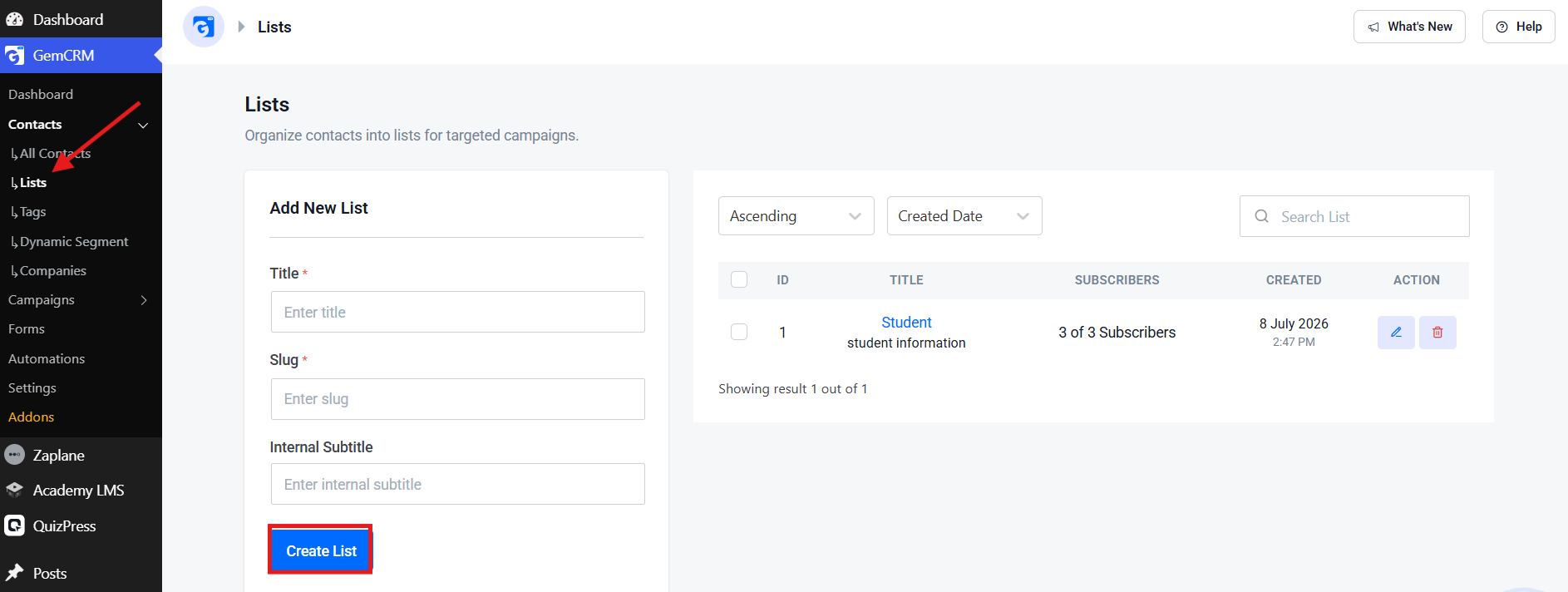
Task: Tick the select-all checkbox in table header
Action: pyautogui.click(x=739, y=279)
